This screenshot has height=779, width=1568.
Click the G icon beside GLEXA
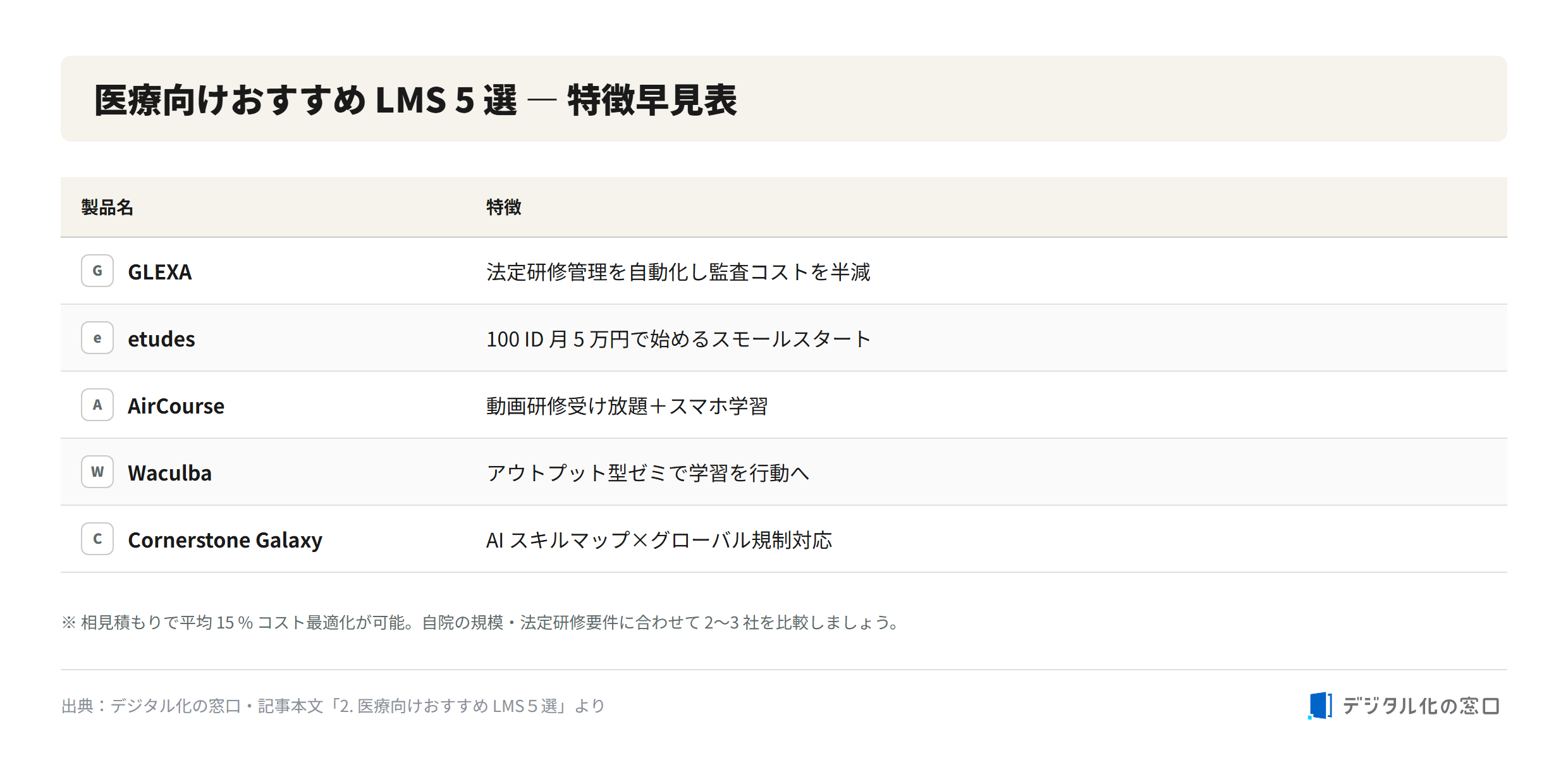(x=97, y=271)
